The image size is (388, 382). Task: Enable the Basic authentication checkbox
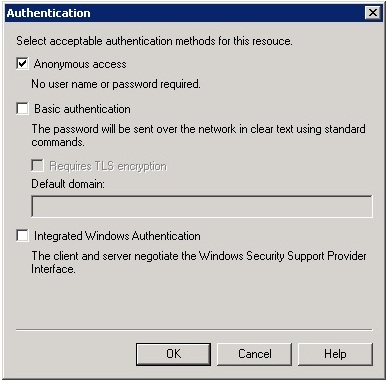(22, 108)
